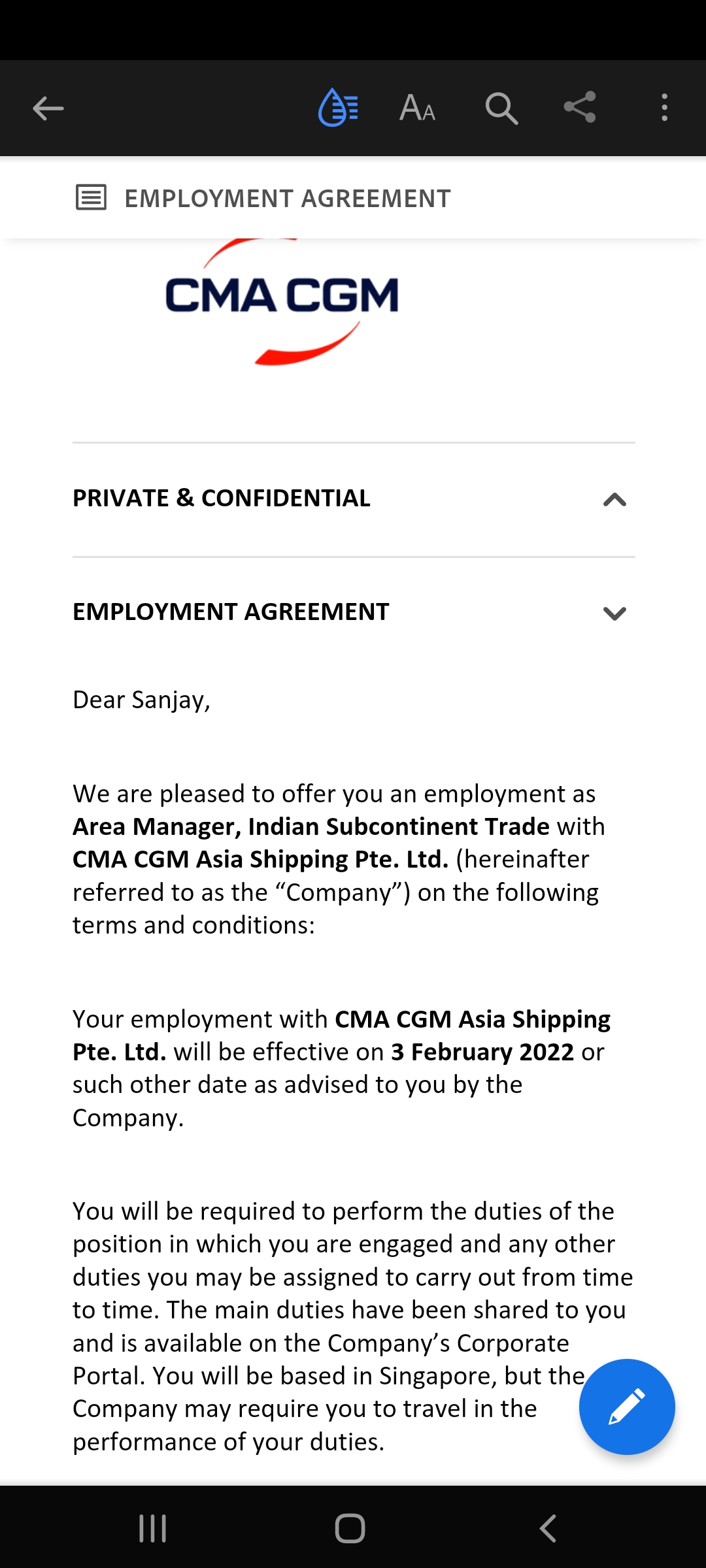Tap the EMPLOYMENT AGREEMENT section heading
706x1568 pixels.
[231, 612]
